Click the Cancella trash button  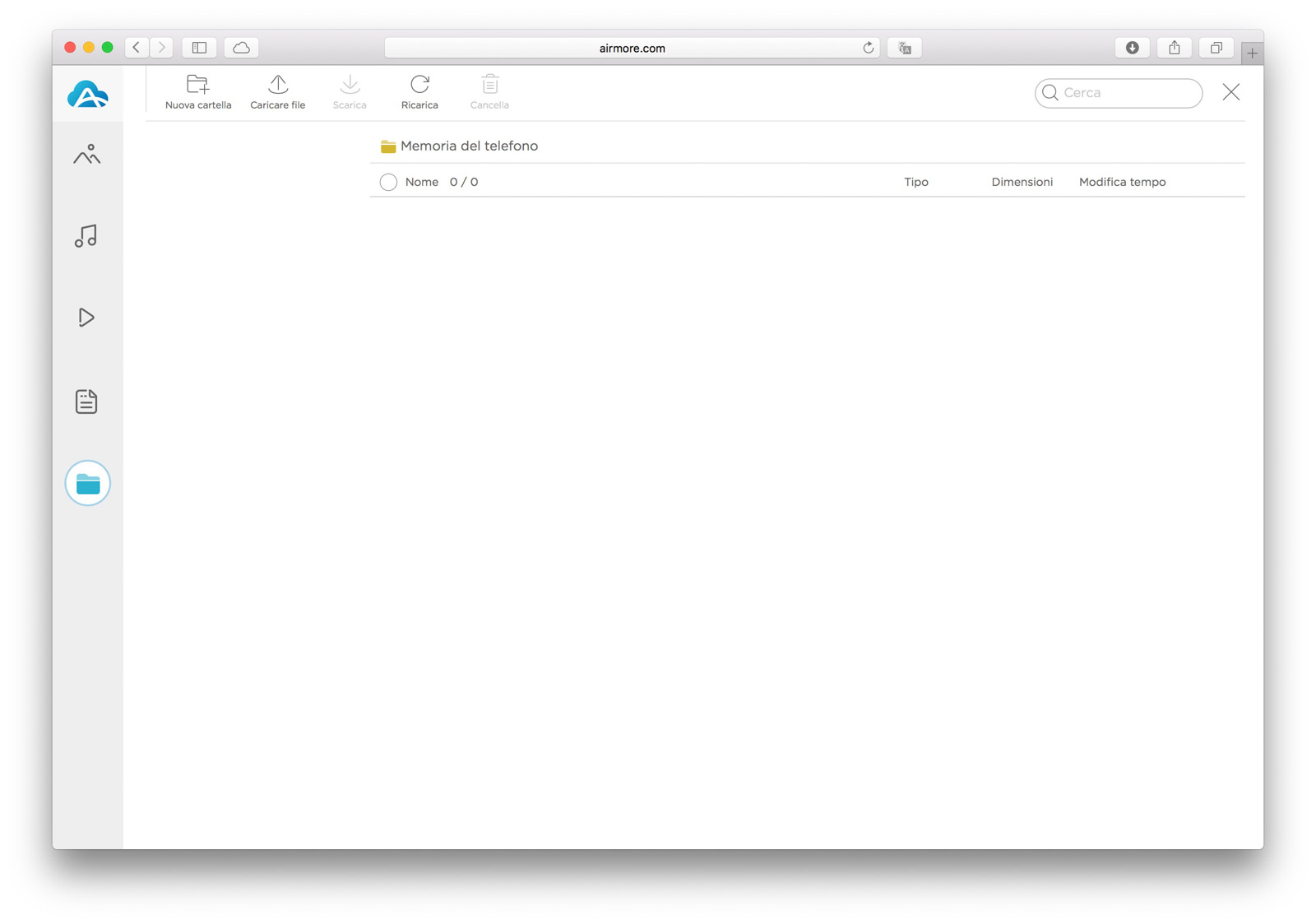489,92
